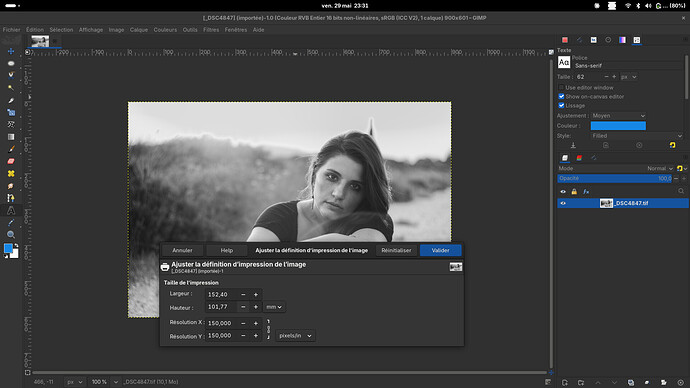Toggle the Lissage checkbox
Viewport: 690px width, 388px height.
point(562,106)
